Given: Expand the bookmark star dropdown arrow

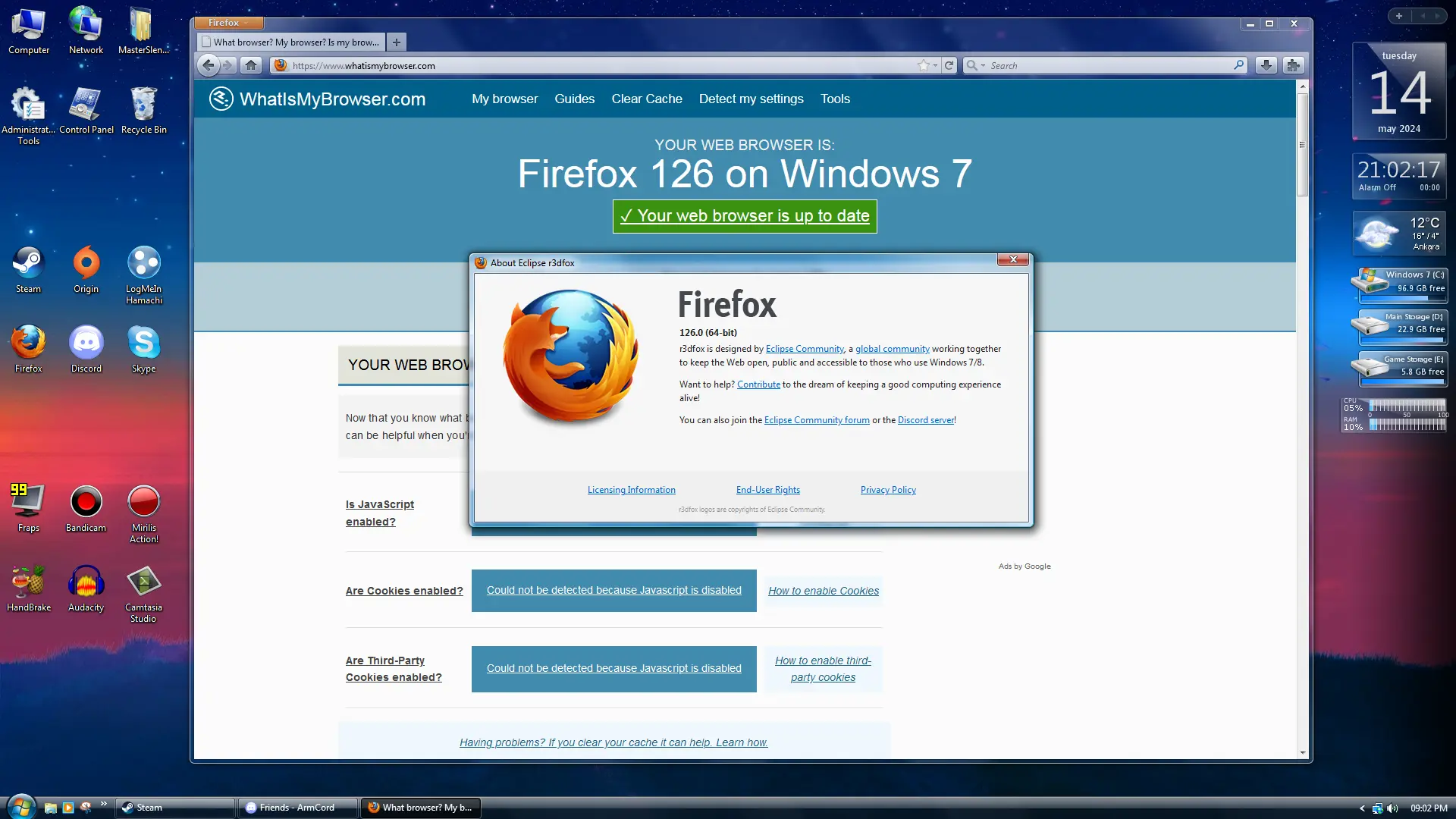Looking at the screenshot, I should coord(935,65).
